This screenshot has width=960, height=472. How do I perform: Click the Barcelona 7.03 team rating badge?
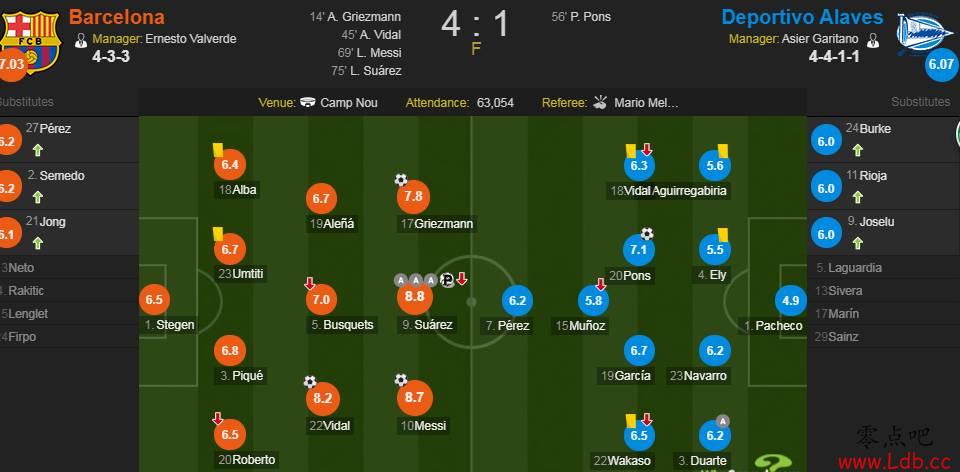[12, 65]
